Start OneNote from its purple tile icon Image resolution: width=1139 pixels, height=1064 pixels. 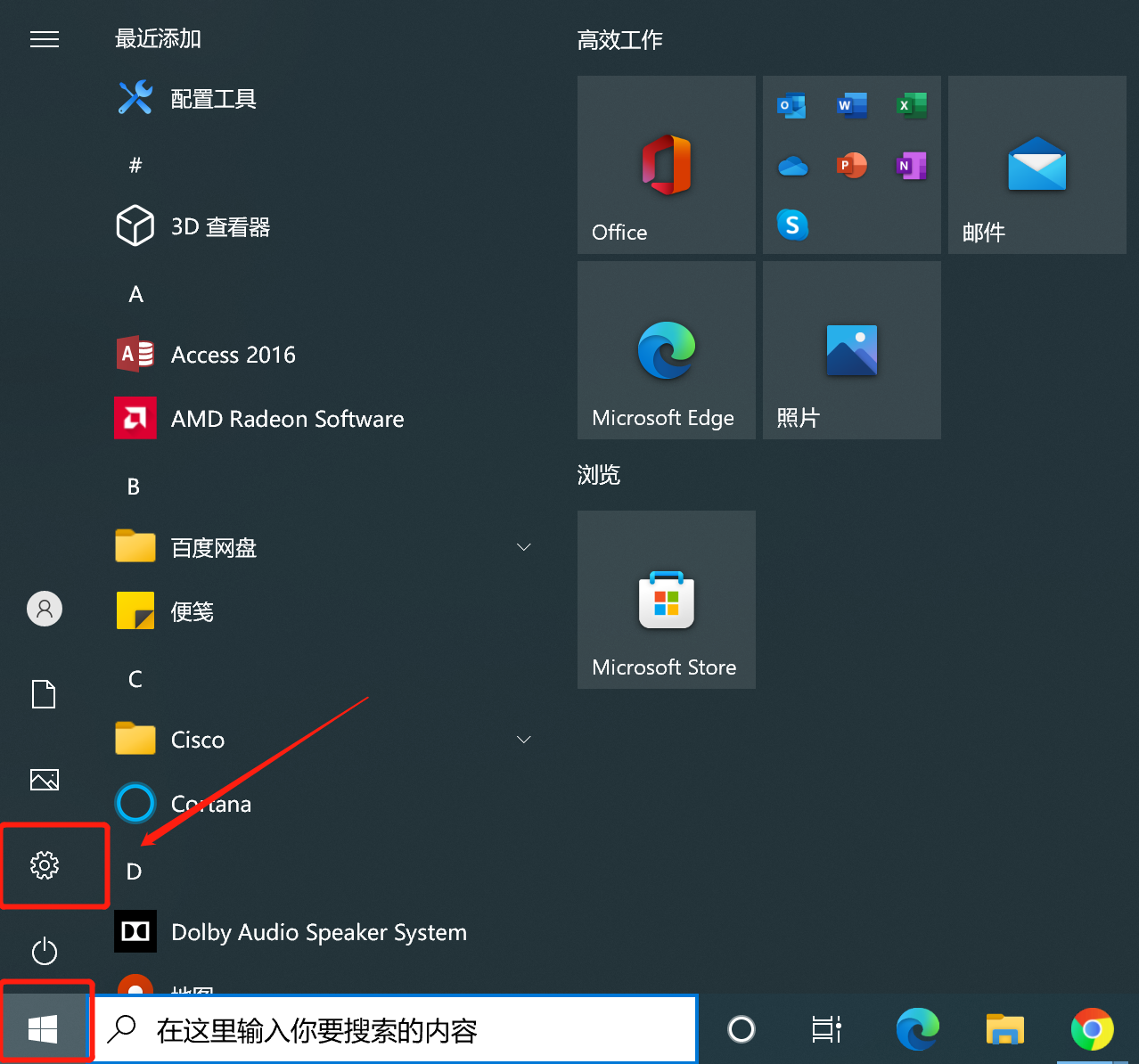(x=910, y=165)
